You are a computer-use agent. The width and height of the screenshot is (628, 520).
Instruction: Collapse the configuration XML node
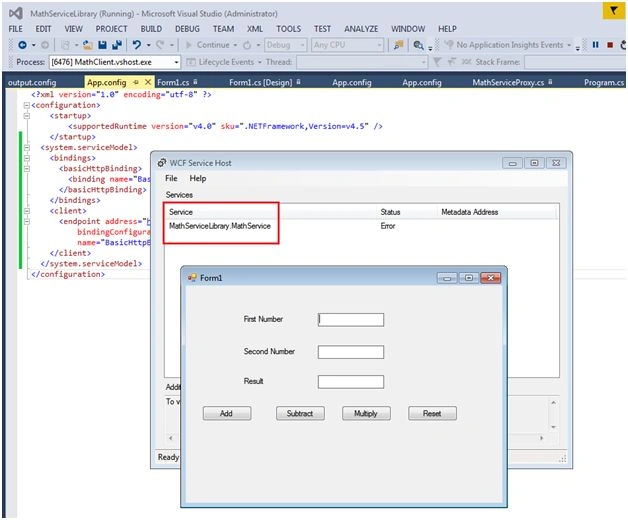[x=26, y=105]
